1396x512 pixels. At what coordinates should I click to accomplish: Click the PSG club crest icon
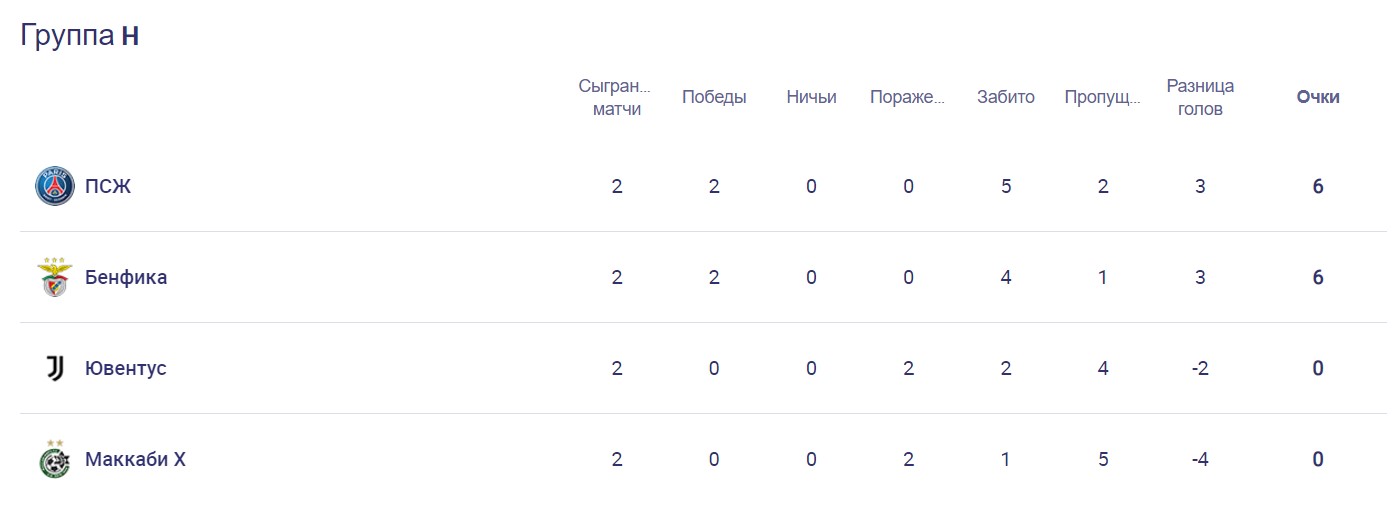point(55,187)
